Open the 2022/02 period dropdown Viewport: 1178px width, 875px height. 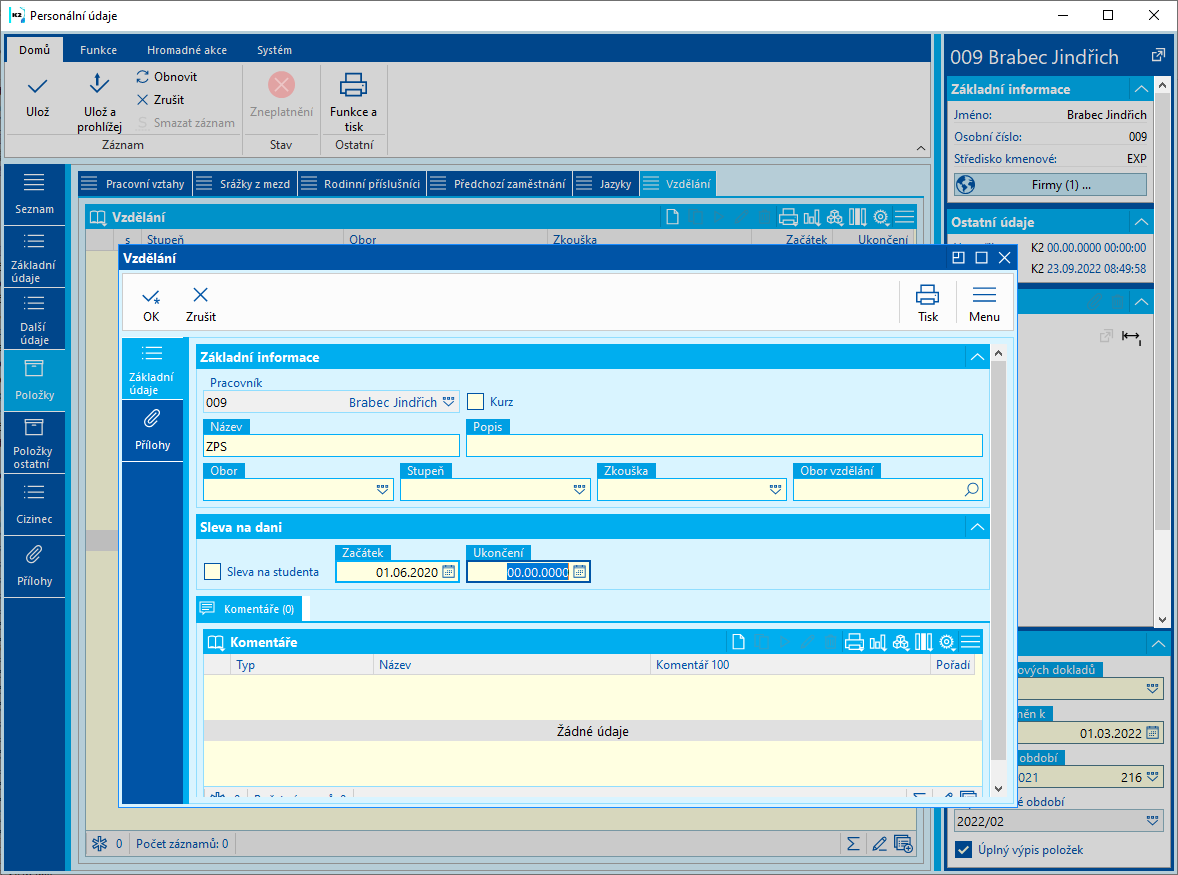pyautogui.click(x=1152, y=822)
